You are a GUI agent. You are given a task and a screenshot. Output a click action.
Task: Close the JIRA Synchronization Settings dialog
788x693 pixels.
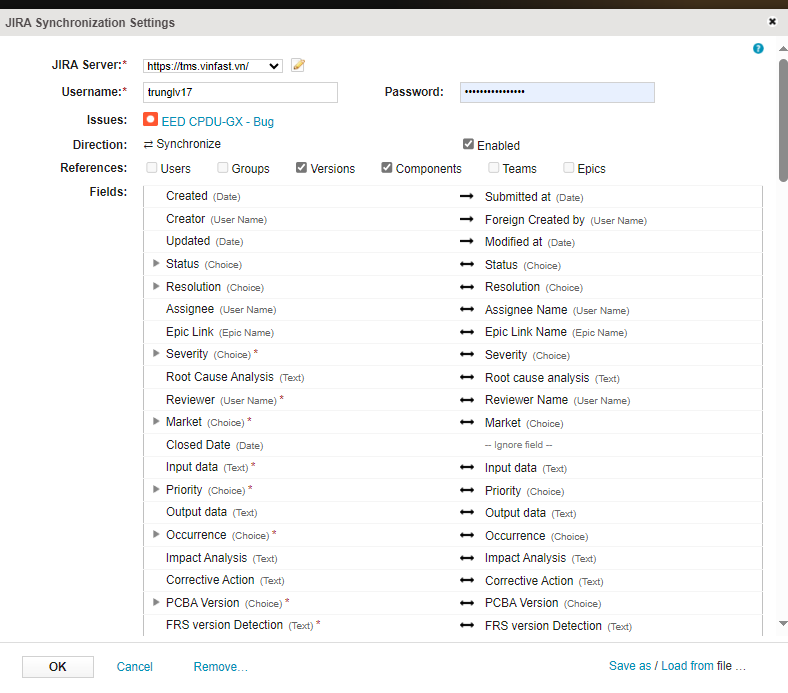tap(772, 22)
